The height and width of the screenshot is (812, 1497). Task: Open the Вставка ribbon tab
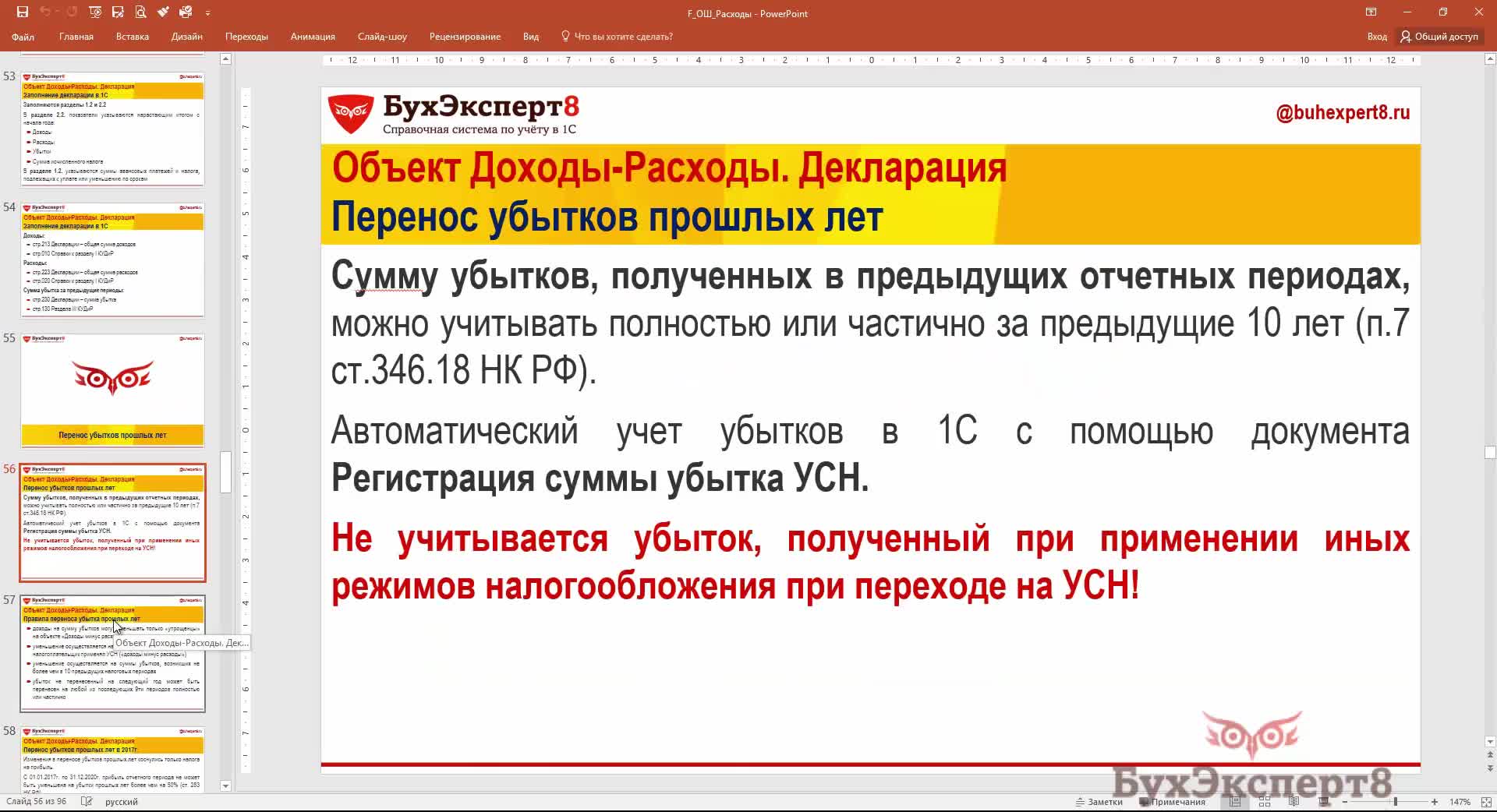coord(132,37)
